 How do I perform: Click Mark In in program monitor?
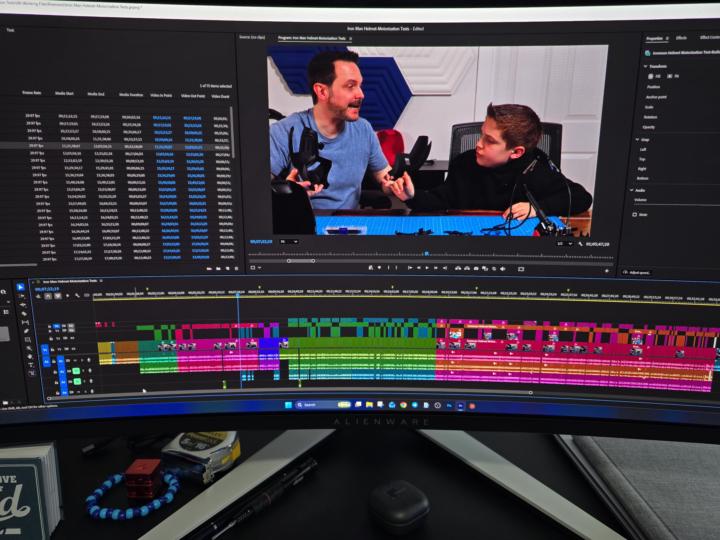pos(388,268)
